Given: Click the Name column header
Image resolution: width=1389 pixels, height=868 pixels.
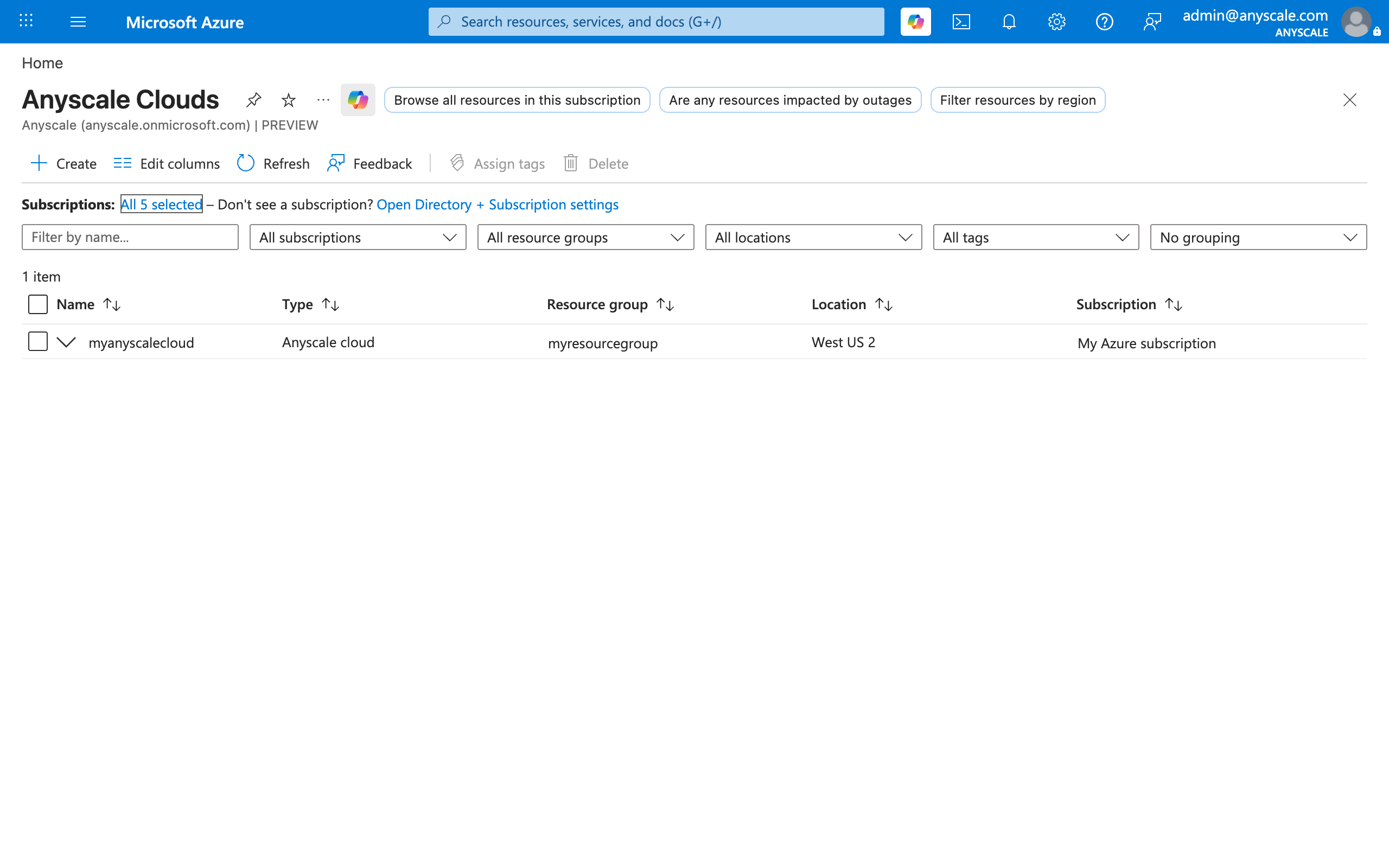Looking at the screenshot, I should click(76, 304).
